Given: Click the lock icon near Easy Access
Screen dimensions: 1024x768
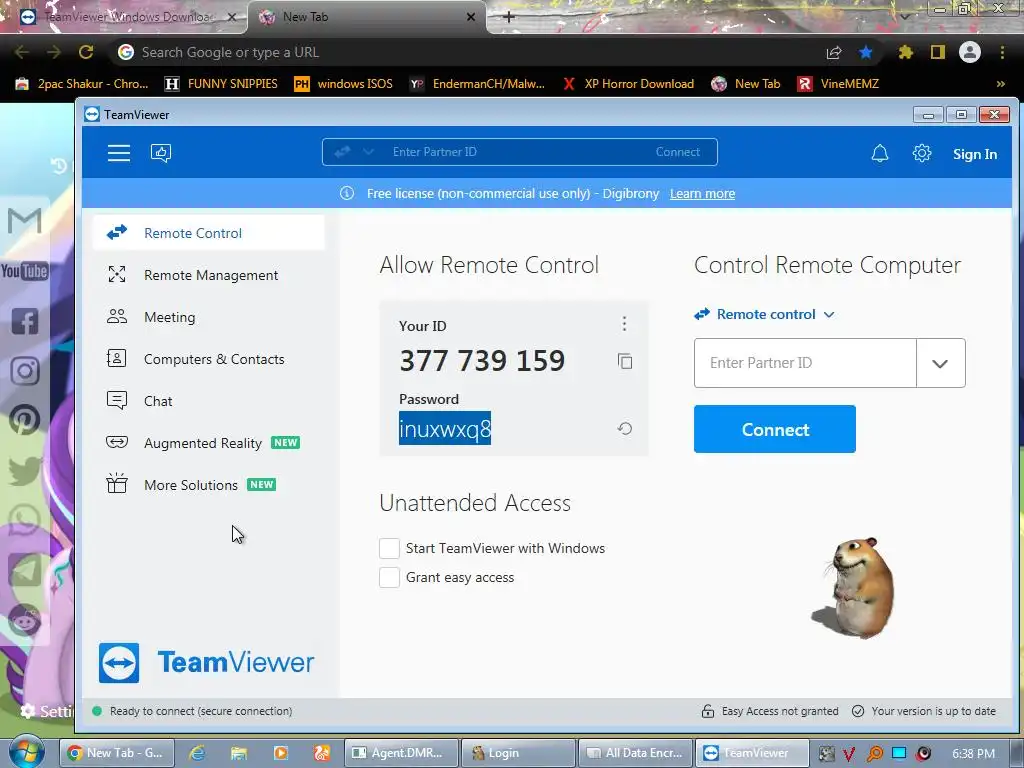Looking at the screenshot, I should click(x=708, y=711).
